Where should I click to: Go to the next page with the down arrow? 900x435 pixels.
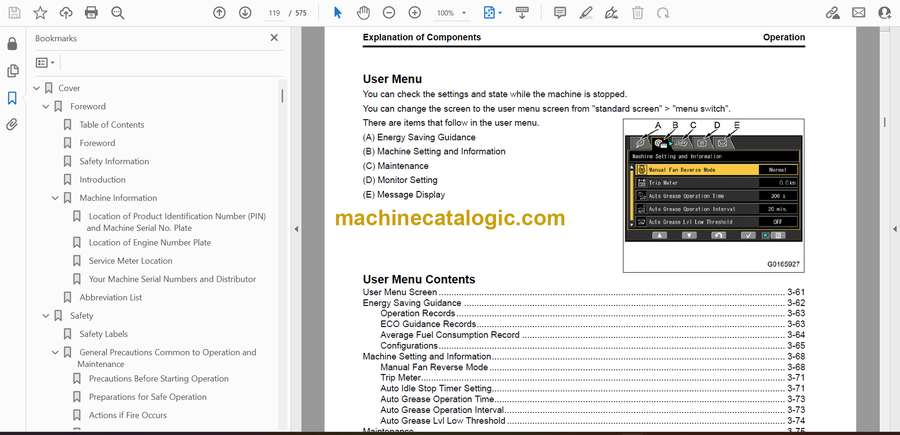245,13
